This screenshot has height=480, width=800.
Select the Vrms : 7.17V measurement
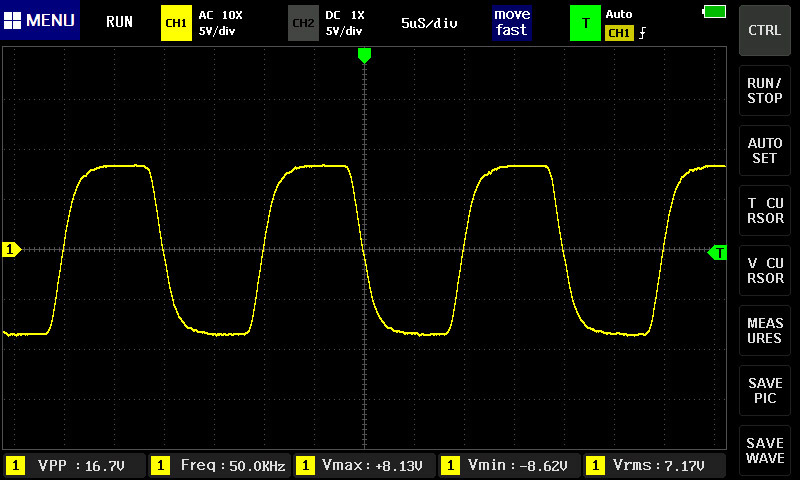click(x=654, y=465)
